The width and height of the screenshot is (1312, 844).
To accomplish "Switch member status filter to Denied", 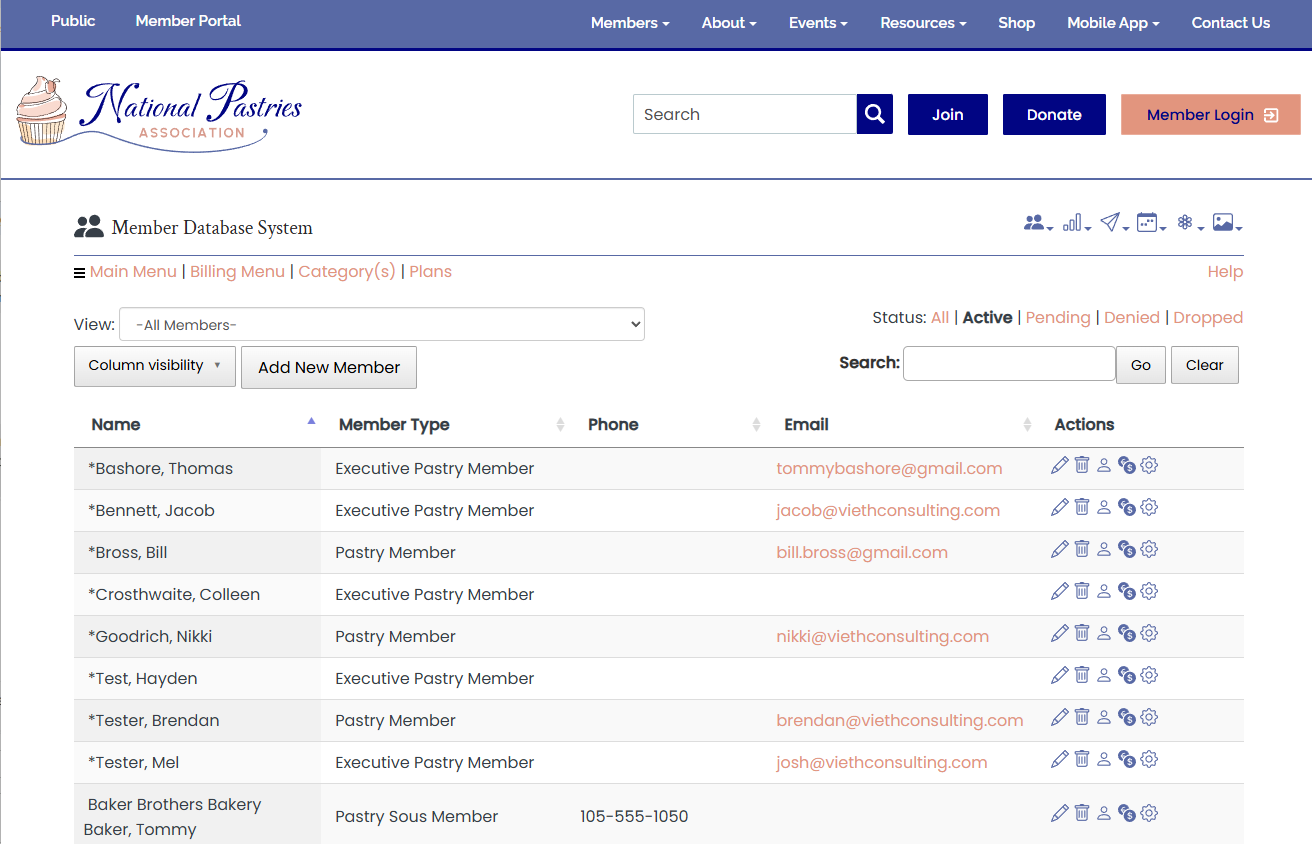I will point(1131,317).
